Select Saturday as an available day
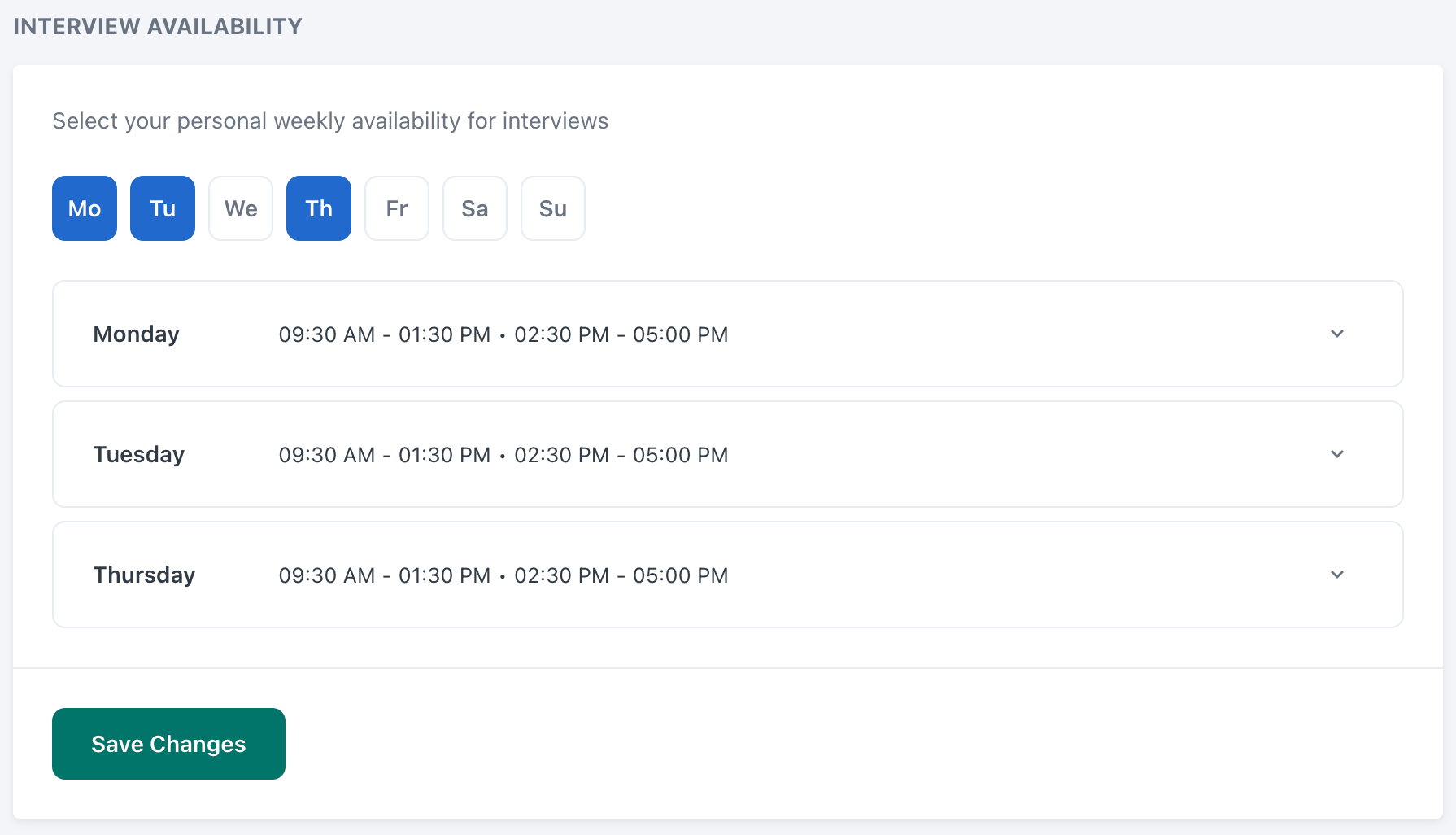Viewport: 1456px width, 835px height. pyautogui.click(x=474, y=208)
